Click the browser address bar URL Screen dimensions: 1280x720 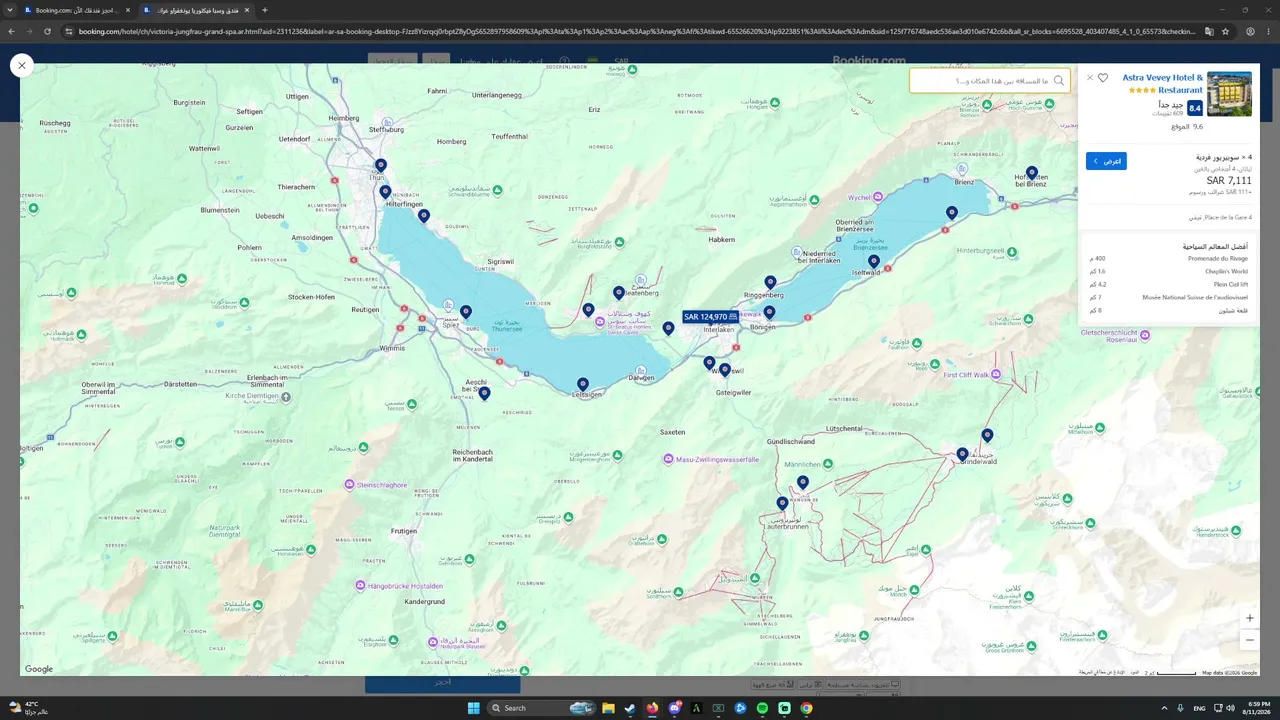636,31
